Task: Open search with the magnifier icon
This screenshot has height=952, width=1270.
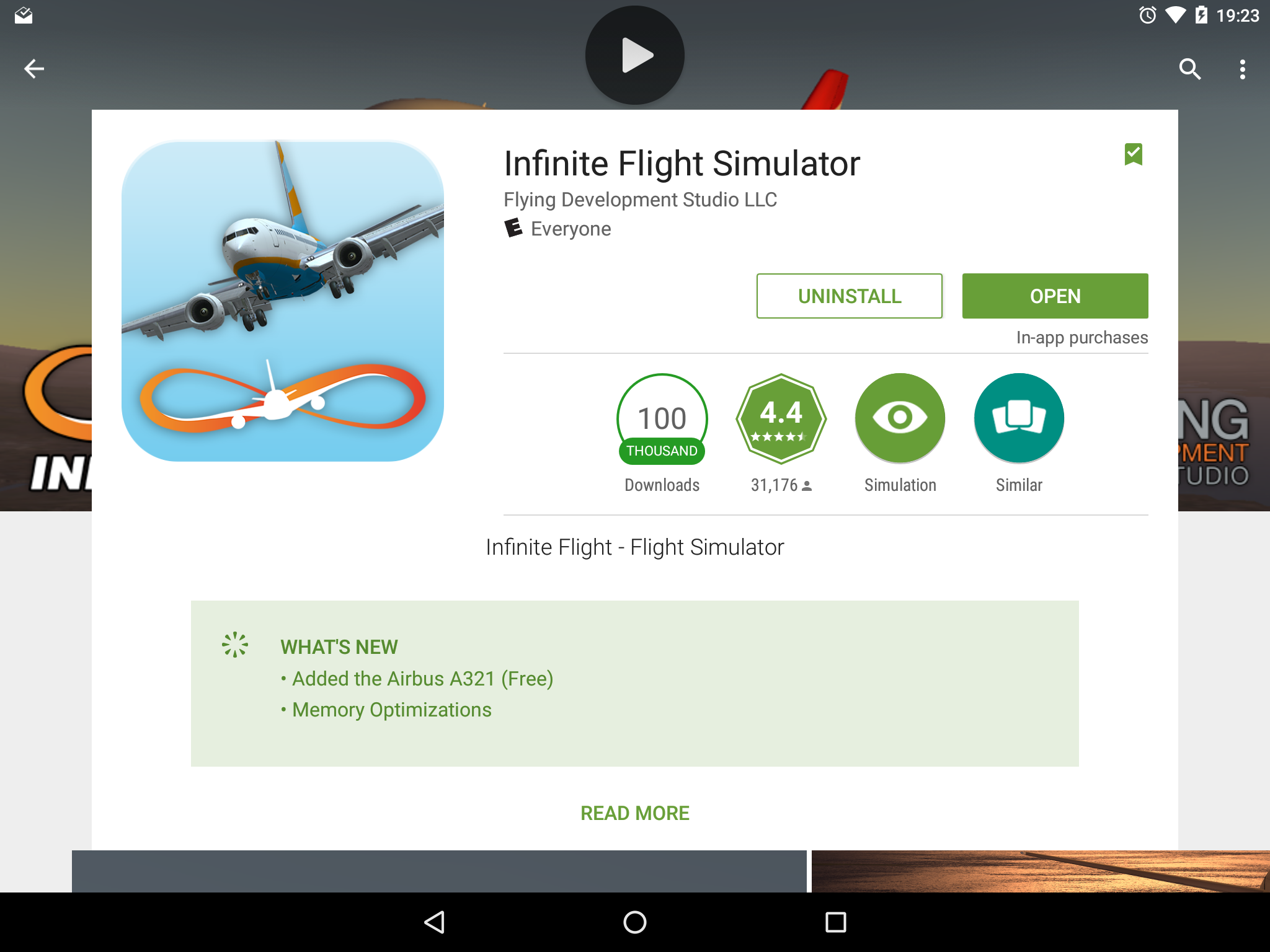Action: [x=1189, y=69]
